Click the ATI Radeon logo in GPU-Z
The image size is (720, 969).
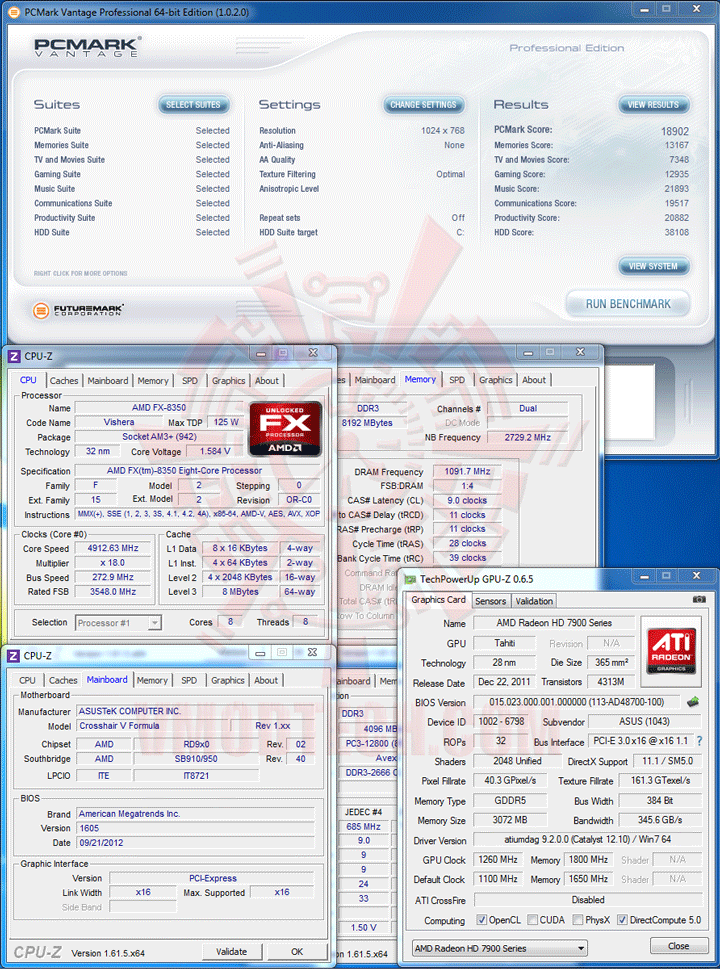[671, 651]
